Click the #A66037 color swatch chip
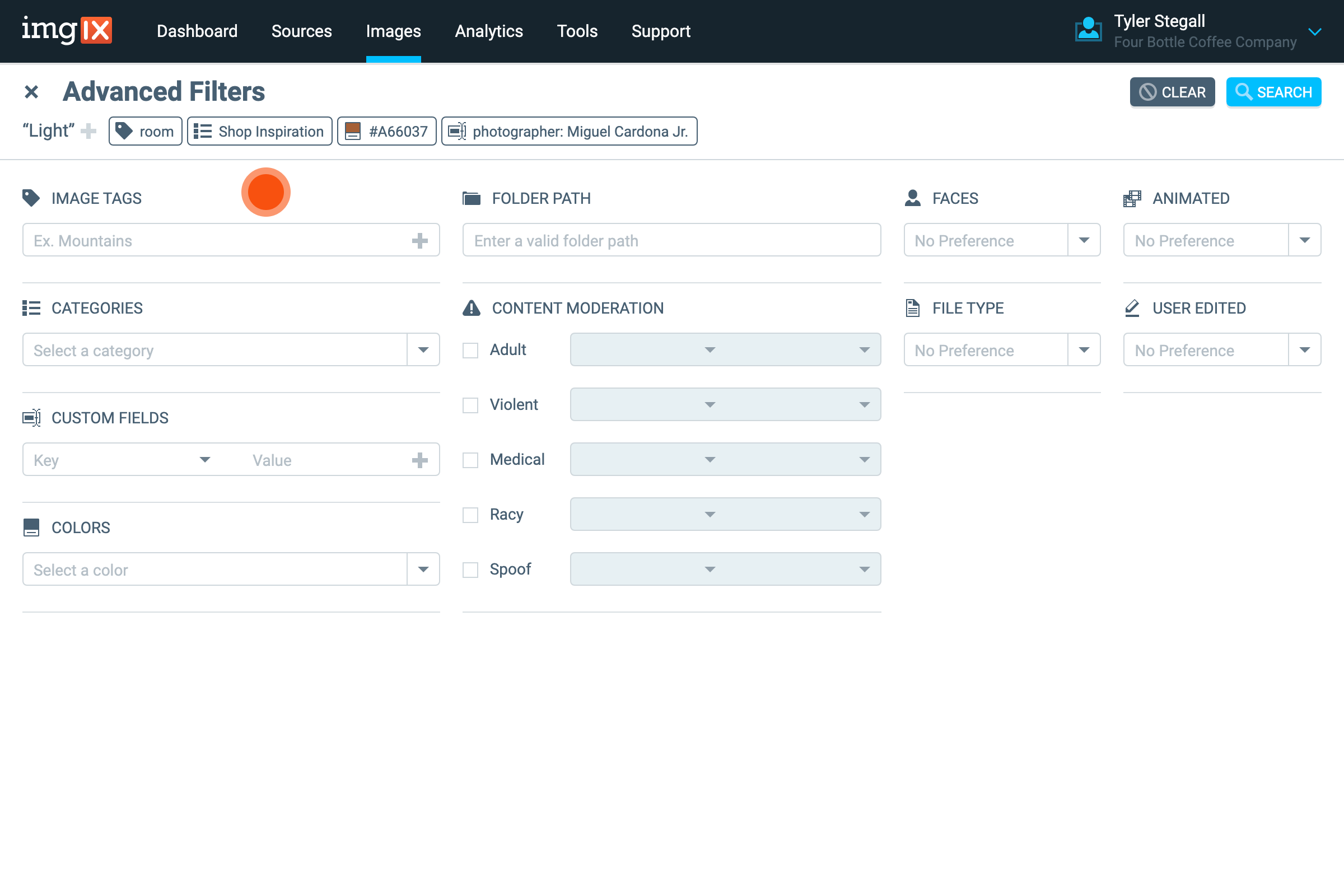The width and height of the screenshot is (1344, 896). [387, 132]
